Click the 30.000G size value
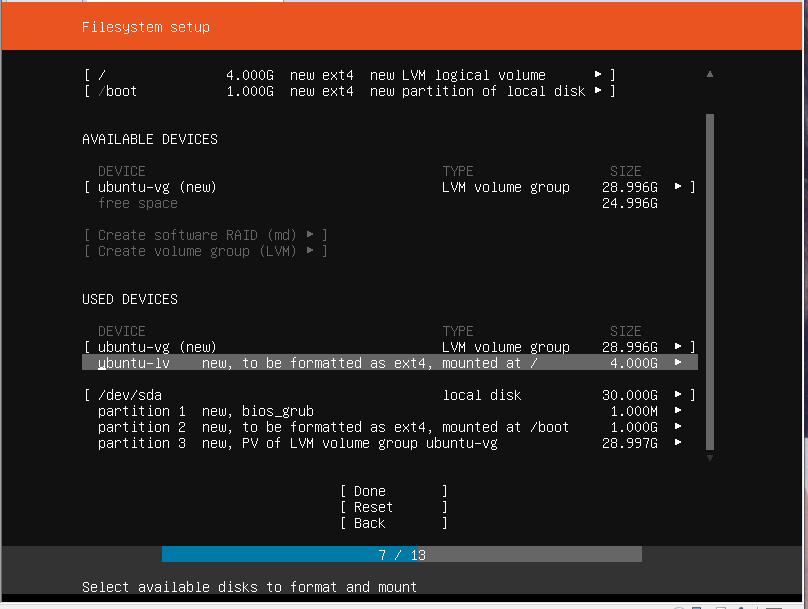The width and height of the screenshot is (808, 609). (630, 395)
